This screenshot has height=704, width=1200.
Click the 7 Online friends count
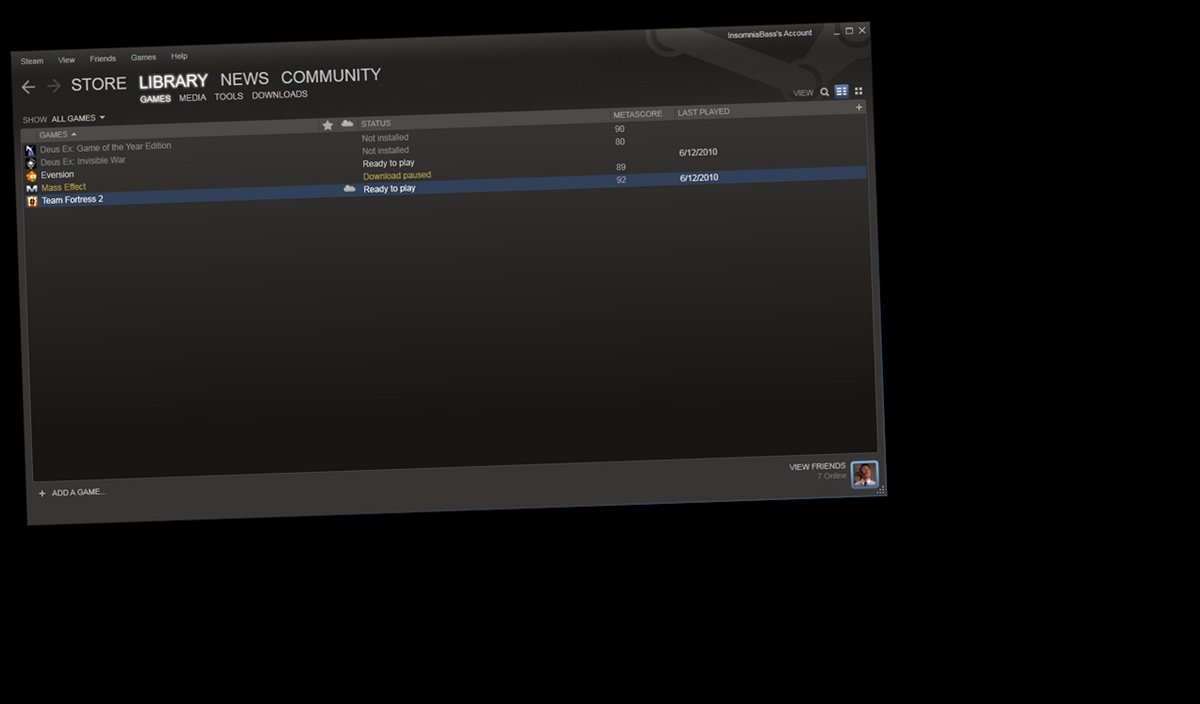click(832, 476)
